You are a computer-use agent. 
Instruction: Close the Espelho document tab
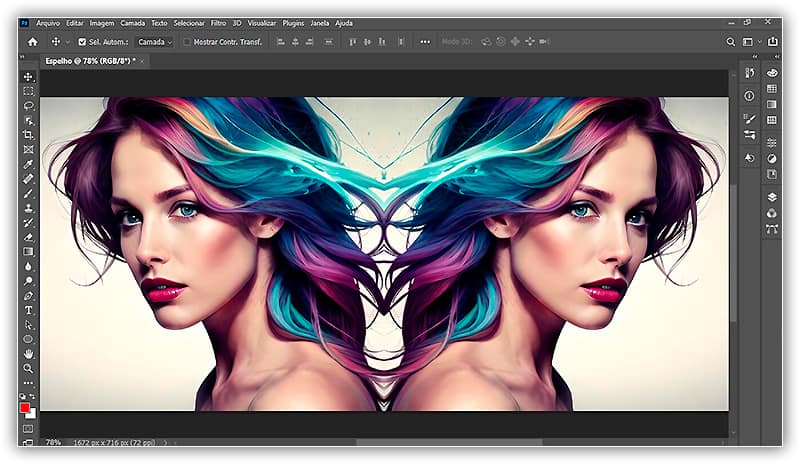142,61
